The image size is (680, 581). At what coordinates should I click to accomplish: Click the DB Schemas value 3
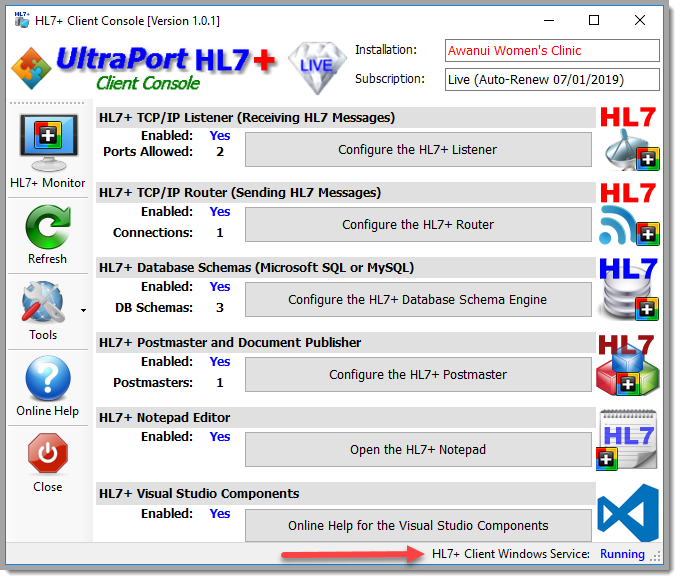220,308
